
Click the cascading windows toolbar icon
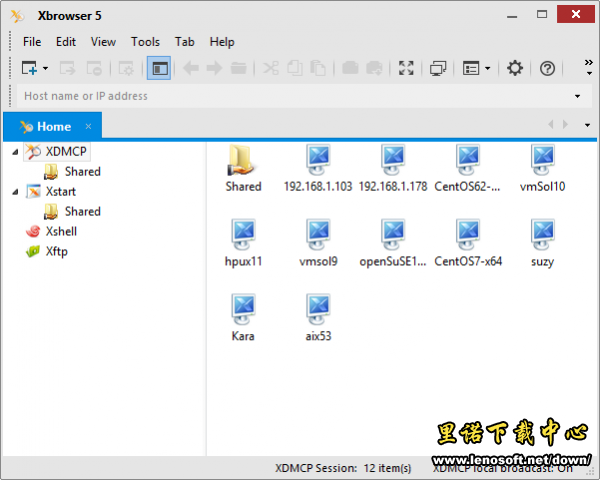point(438,69)
